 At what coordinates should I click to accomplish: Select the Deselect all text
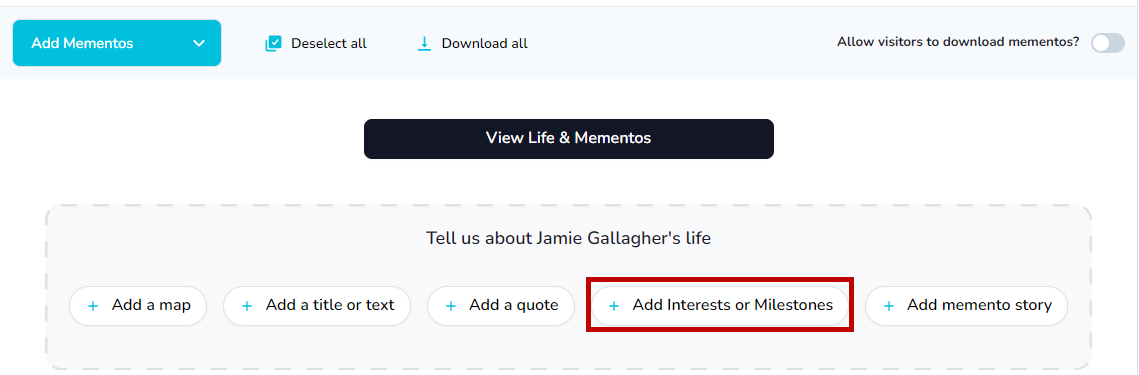tap(329, 44)
